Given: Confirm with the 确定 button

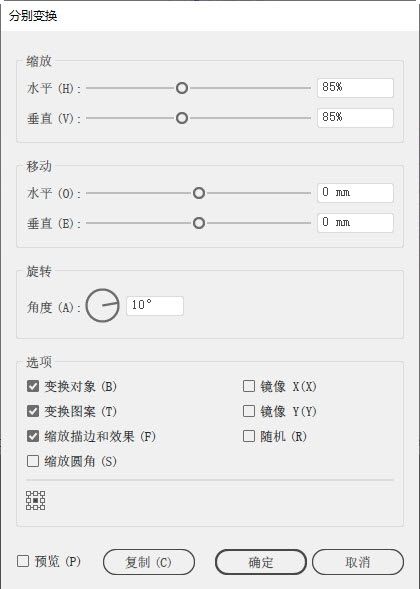Looking at the screenshot, I should pos(261,562).
